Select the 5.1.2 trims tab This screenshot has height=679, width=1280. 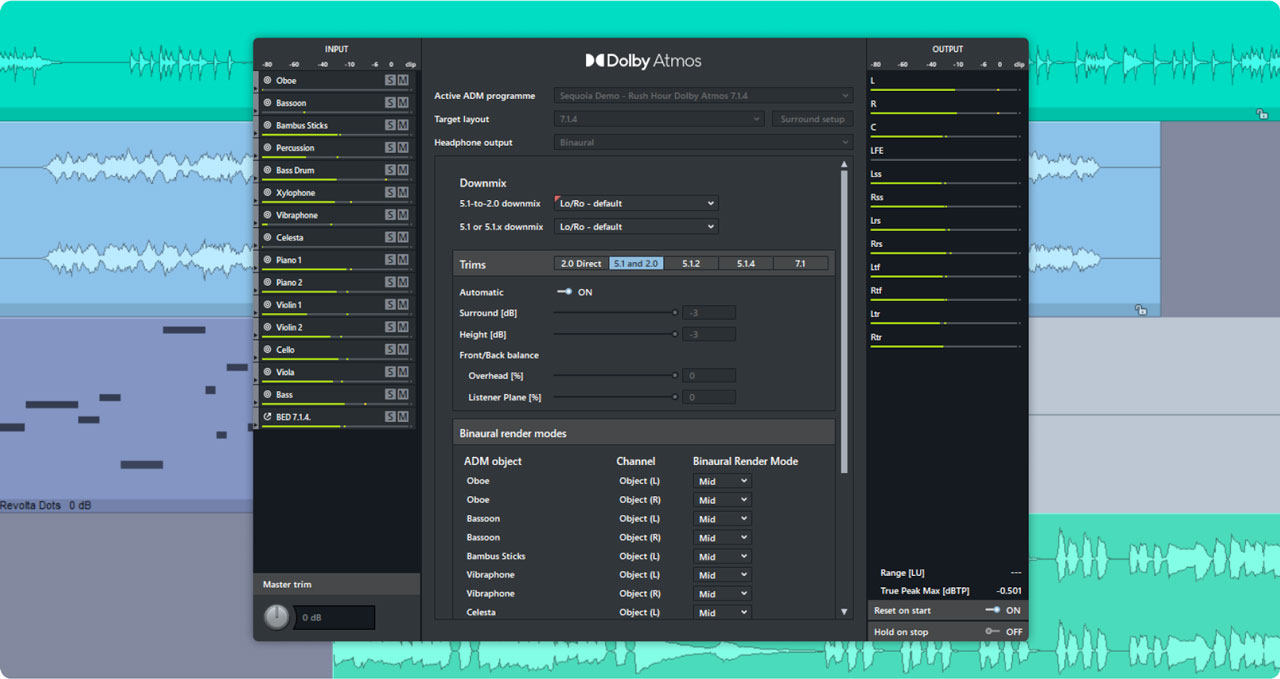691,264
